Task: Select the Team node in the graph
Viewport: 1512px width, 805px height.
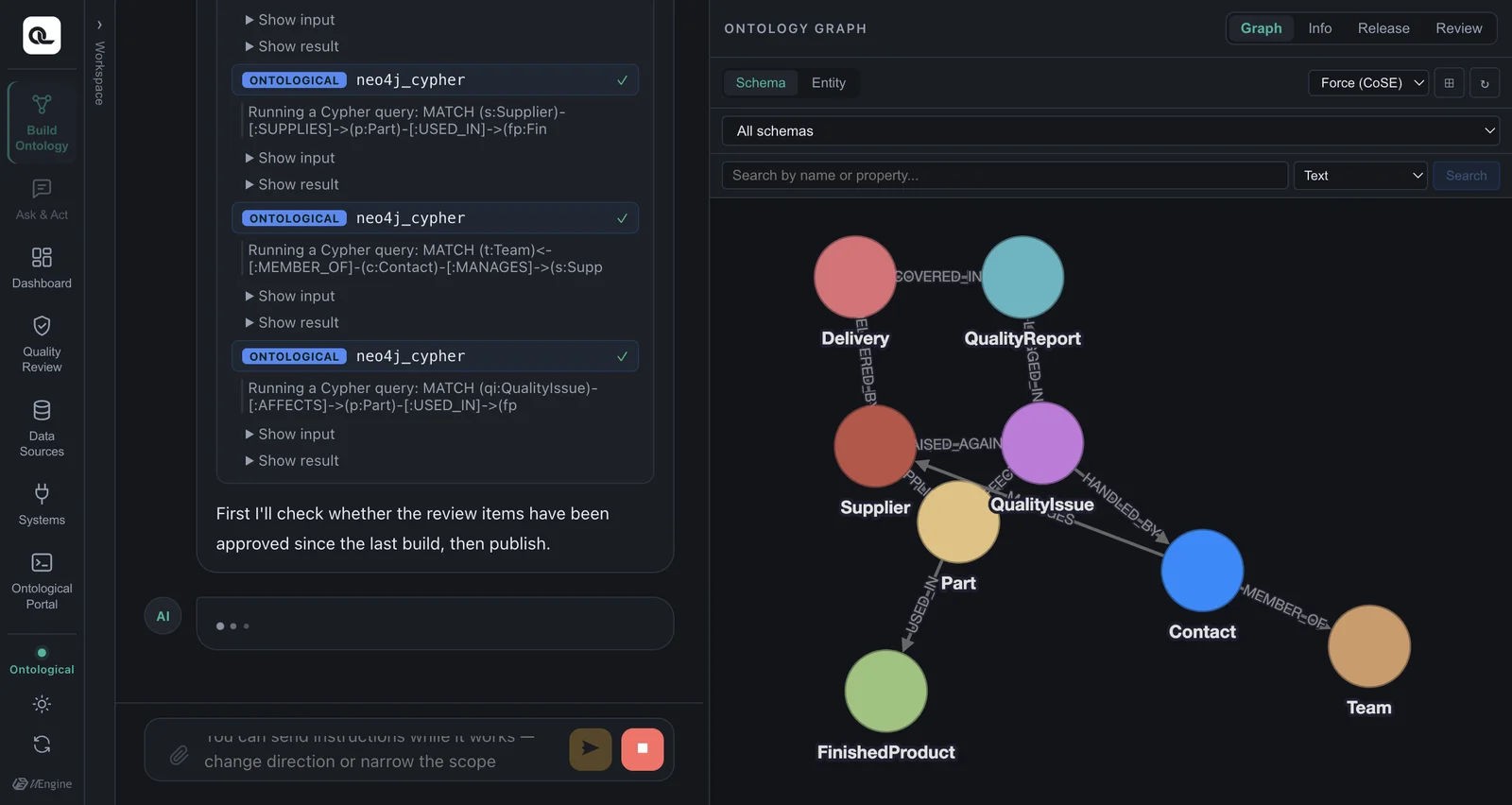Action: tap(1369, 646)
